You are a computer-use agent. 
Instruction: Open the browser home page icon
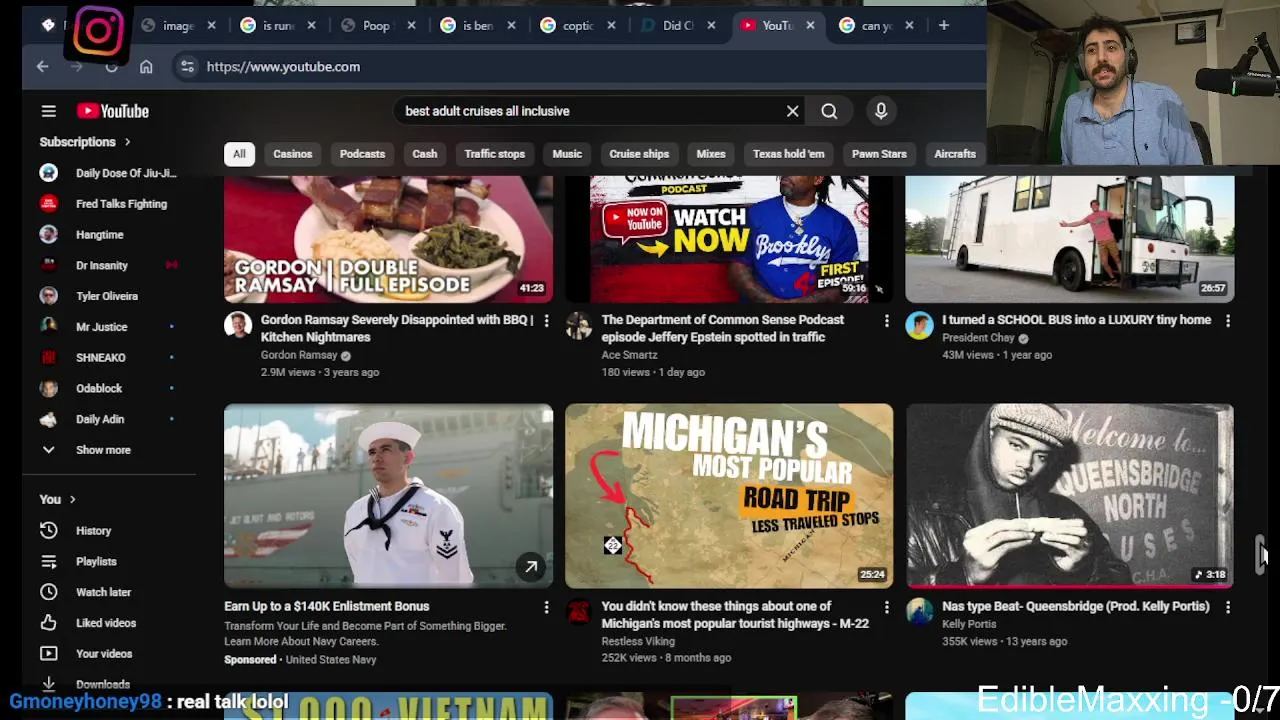click(x=146, y=66)
